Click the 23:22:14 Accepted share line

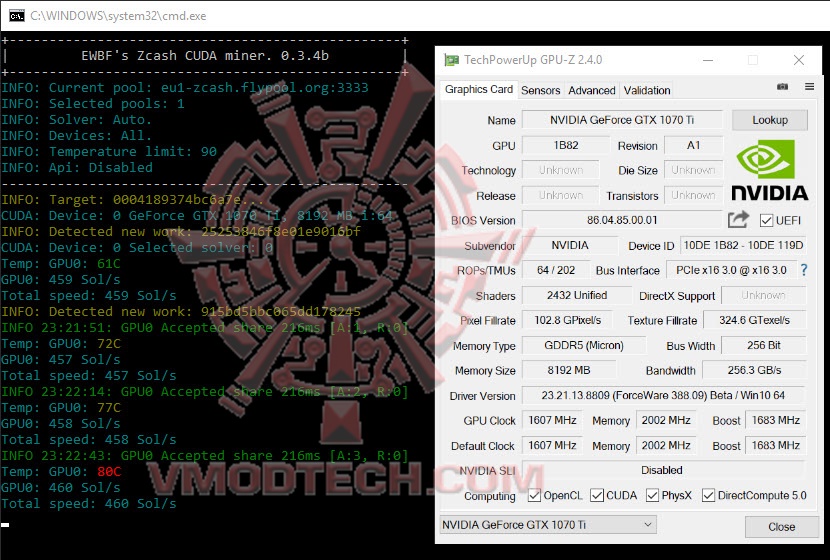[x=205, y=392]
